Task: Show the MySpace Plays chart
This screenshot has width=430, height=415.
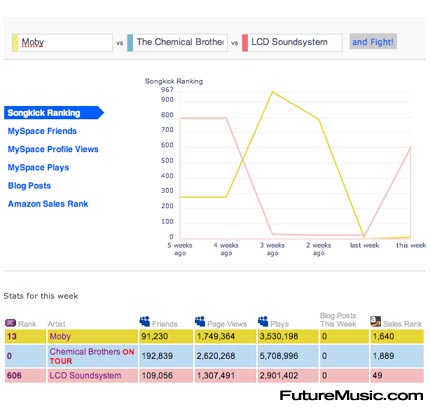Action: tap(38, 167)
